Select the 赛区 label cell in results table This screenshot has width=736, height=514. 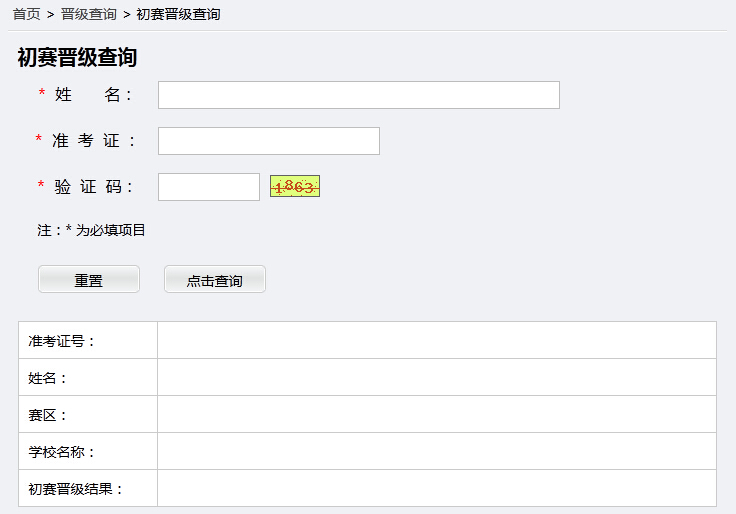click(48, 415)
